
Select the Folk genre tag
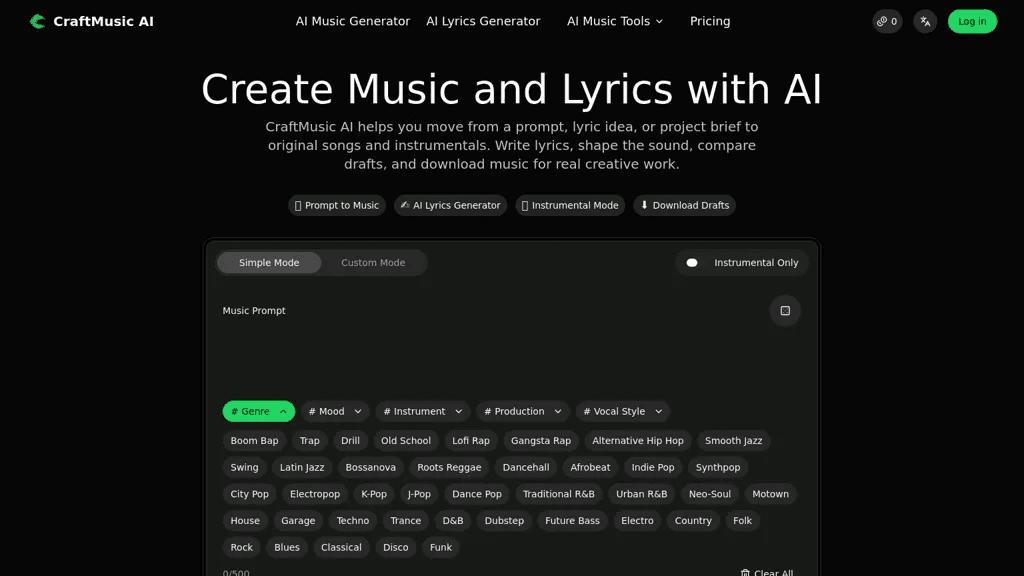[x=742, y=521]
